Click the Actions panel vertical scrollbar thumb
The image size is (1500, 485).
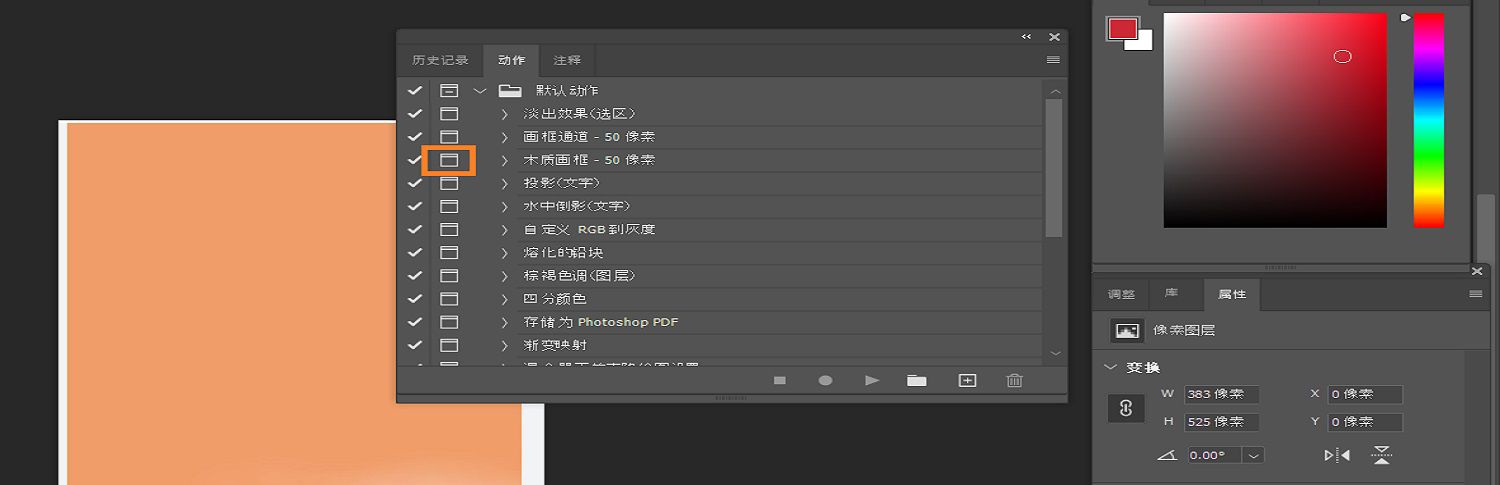point(1054,168)
